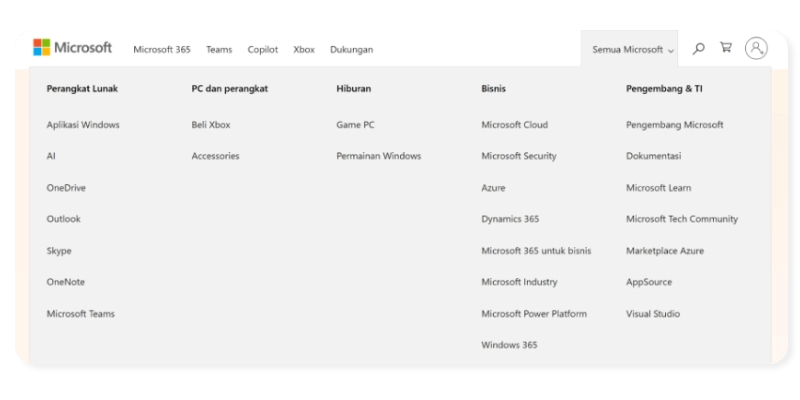Click the Hiburan column heading
Screen dimensions: 800x400
tap(354, 89)
